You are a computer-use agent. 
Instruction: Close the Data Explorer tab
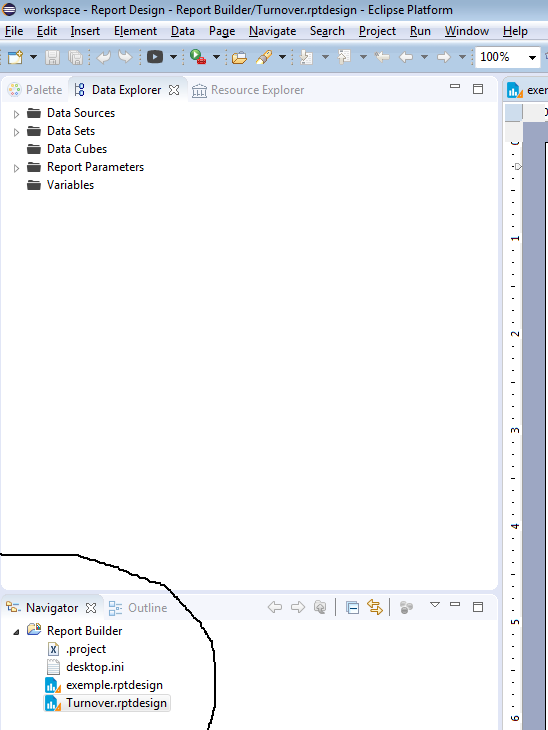(174, 90)
